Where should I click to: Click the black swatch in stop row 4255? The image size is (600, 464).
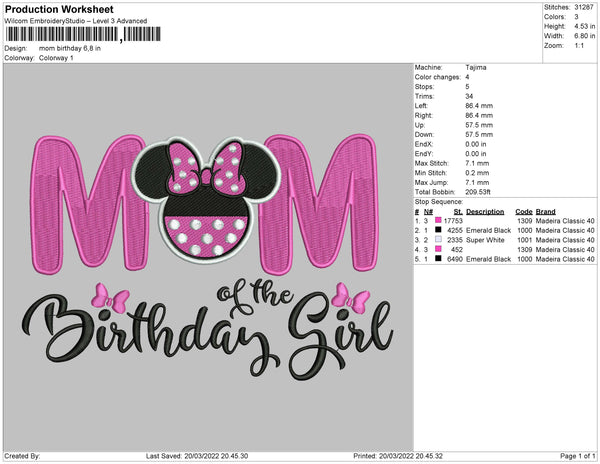point(438,230)
